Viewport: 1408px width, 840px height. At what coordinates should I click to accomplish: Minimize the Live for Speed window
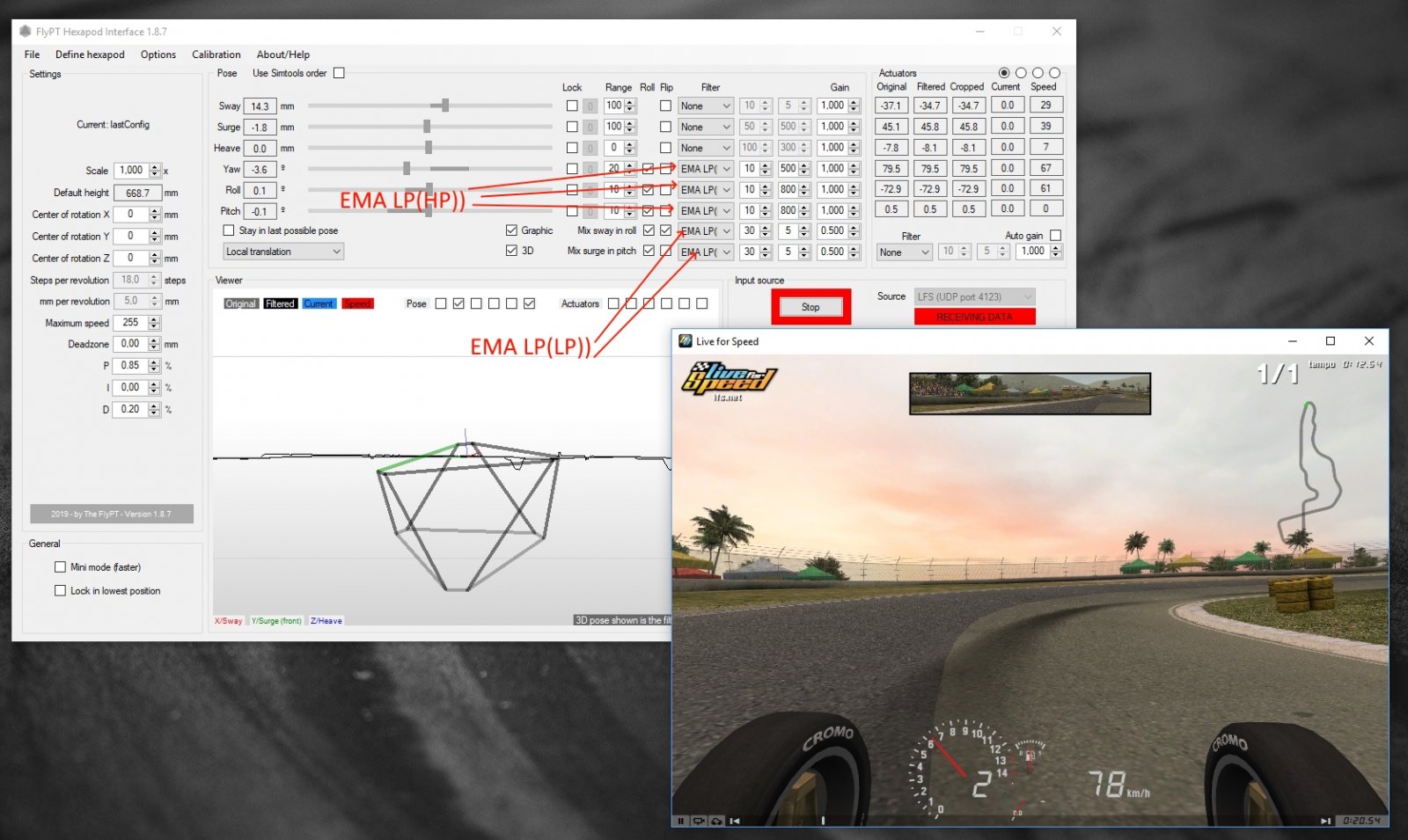coord(1292,341)
